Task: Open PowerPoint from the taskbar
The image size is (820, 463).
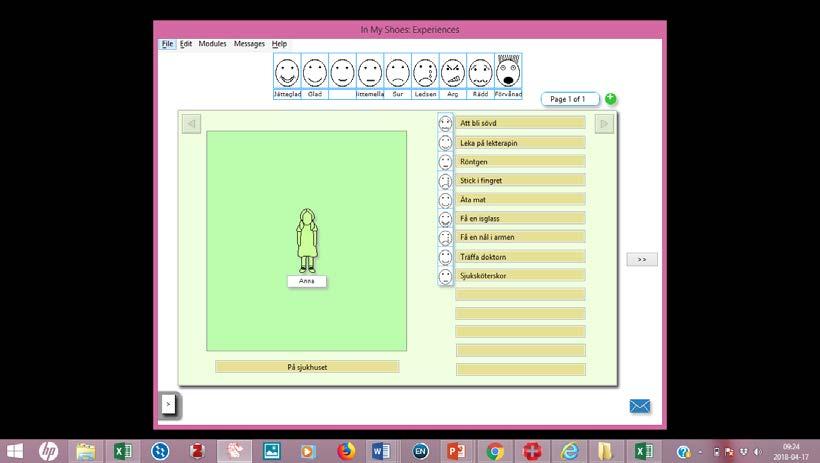Action: click(456, 451)
